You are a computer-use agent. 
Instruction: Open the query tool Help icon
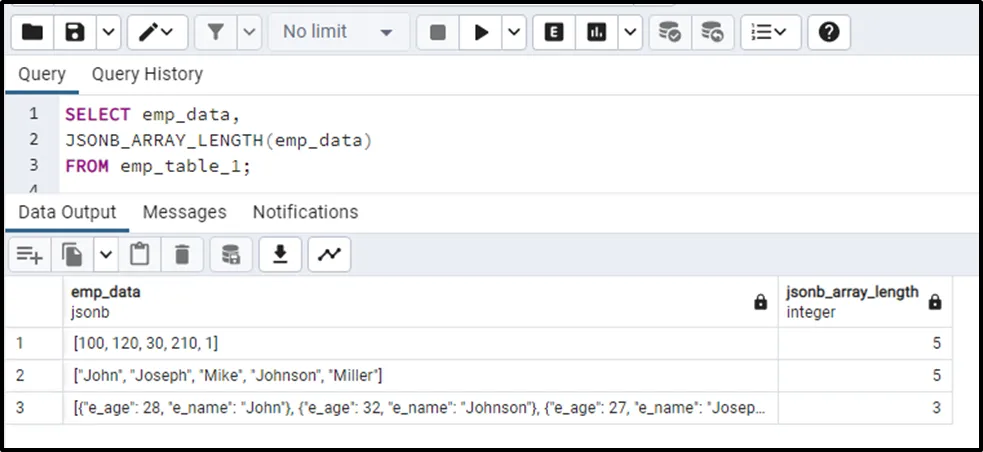pyautogui.click(x=828, y=32)
